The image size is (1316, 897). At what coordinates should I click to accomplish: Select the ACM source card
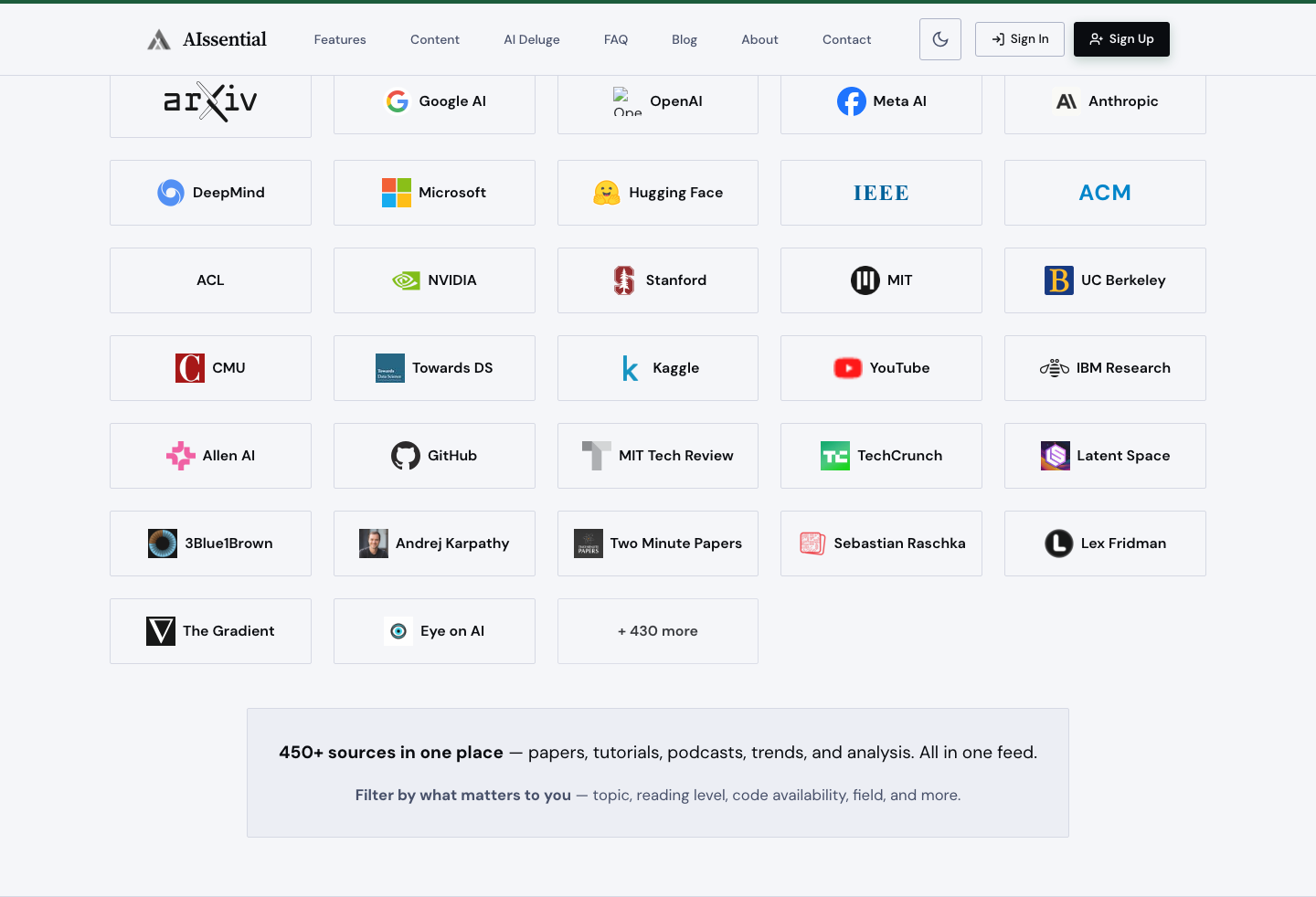point(1105,193)
